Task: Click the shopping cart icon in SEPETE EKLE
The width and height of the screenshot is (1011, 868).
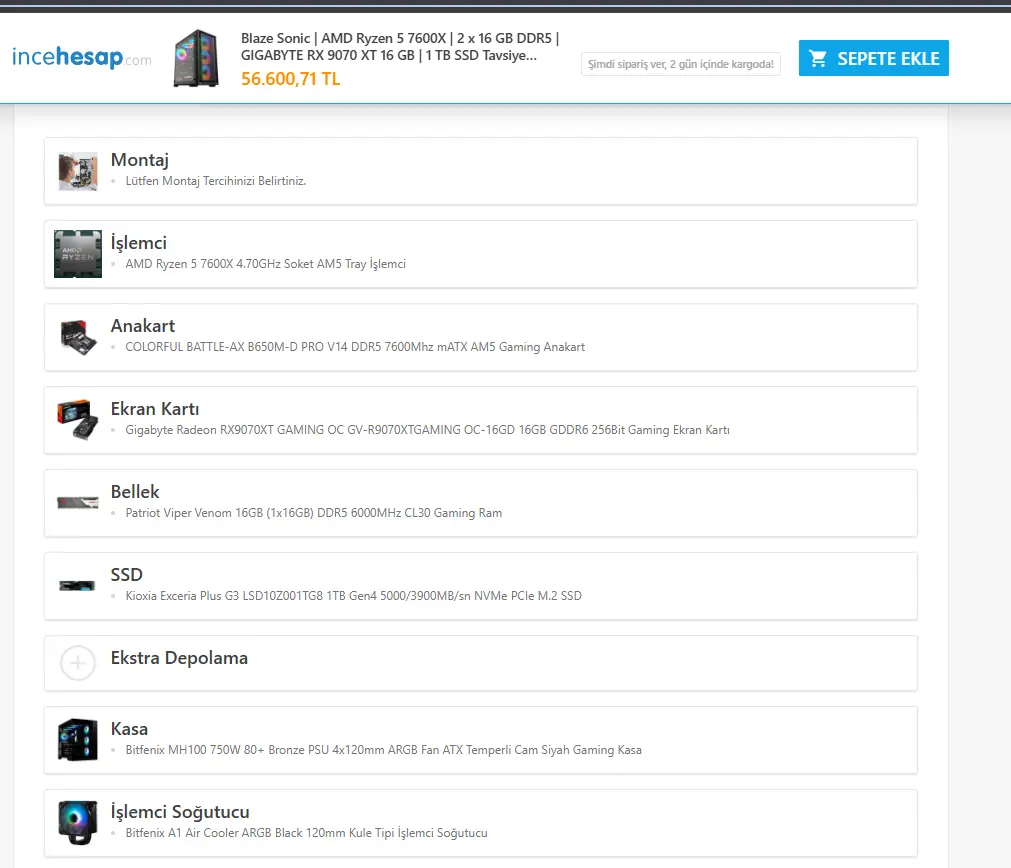Action: 818,59
